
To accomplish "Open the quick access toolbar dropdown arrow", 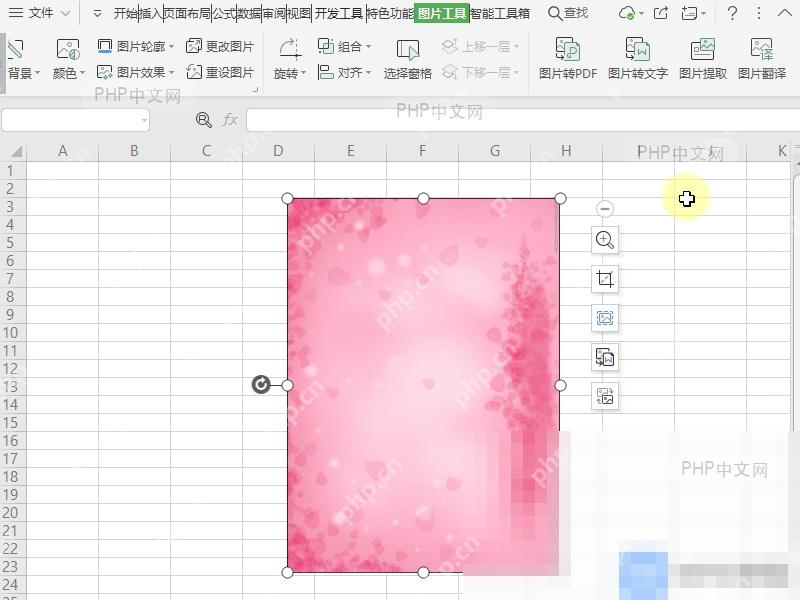I will [97, 13].
